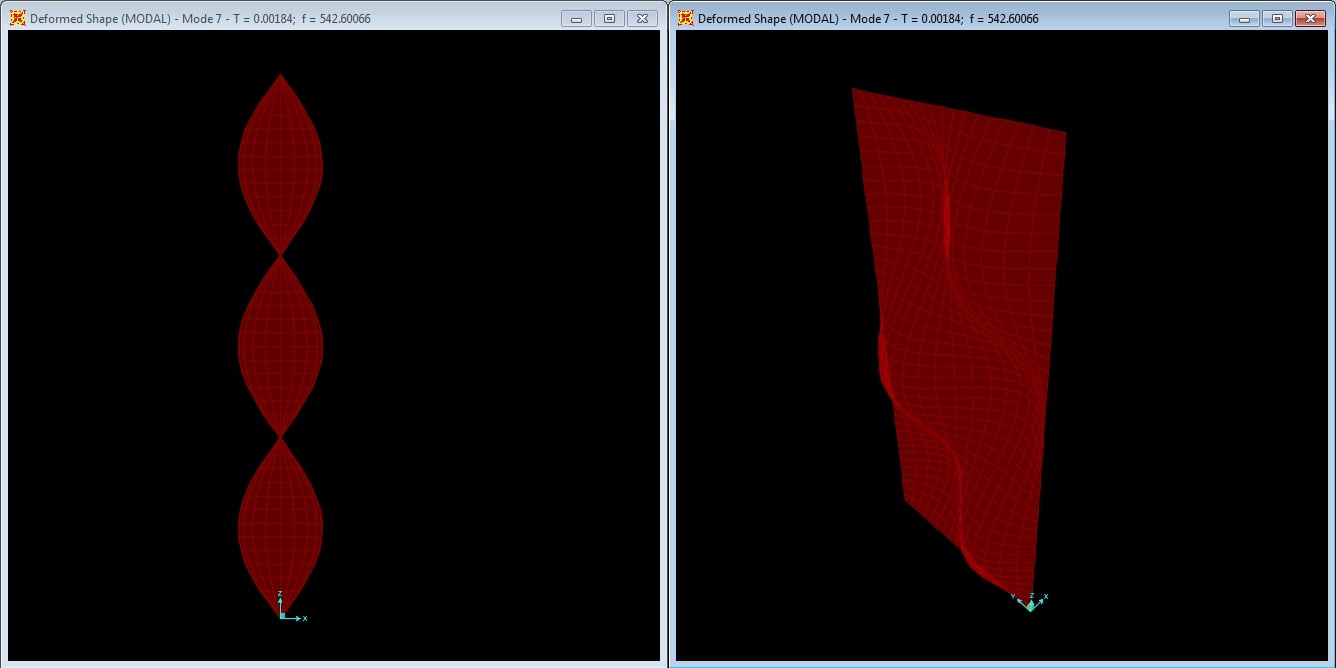This screenshot has width=1336, height=668.
Task: Click the app icon in left window title bar
Action: 17,18
